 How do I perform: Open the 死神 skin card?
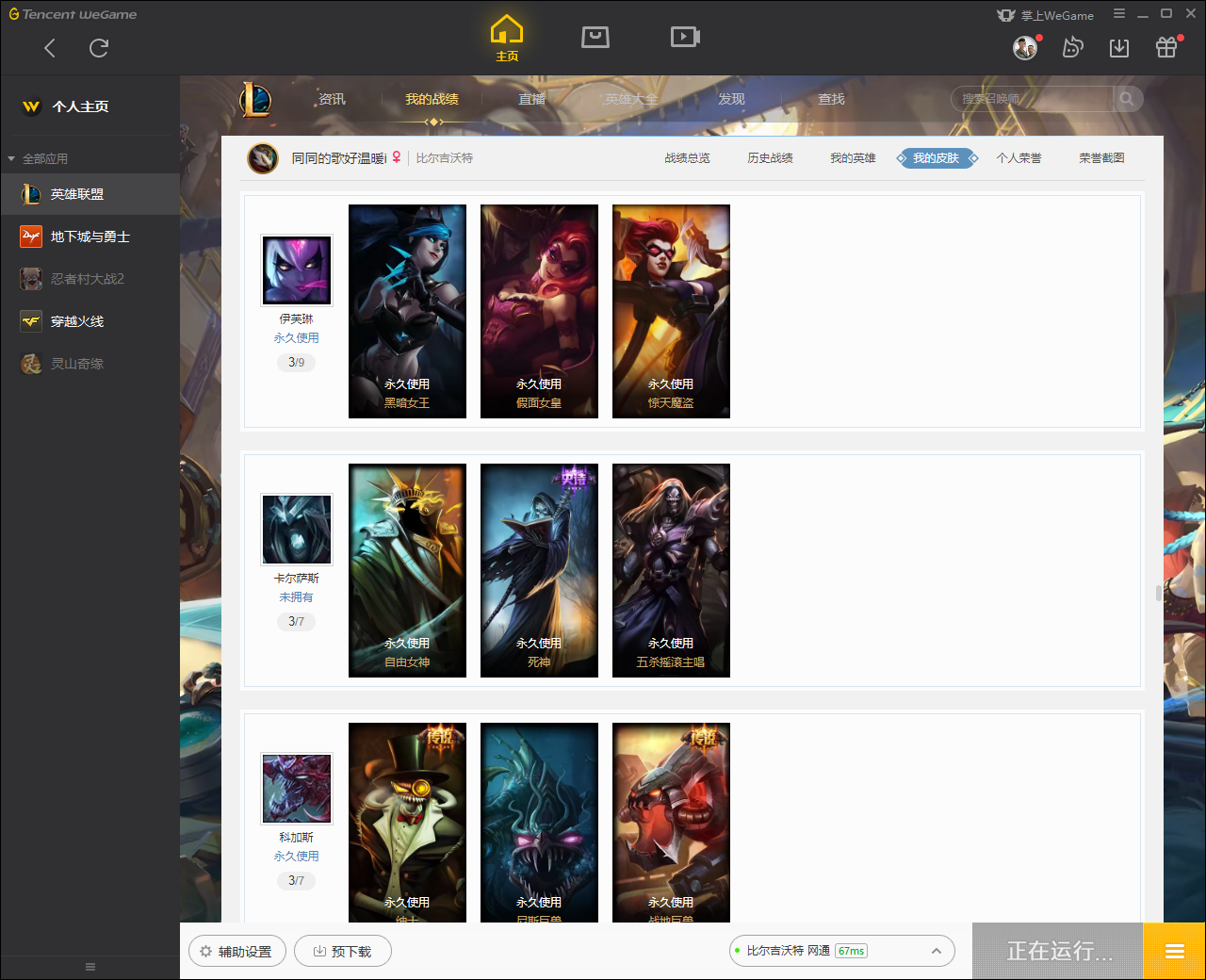click(x=539, y=570)
